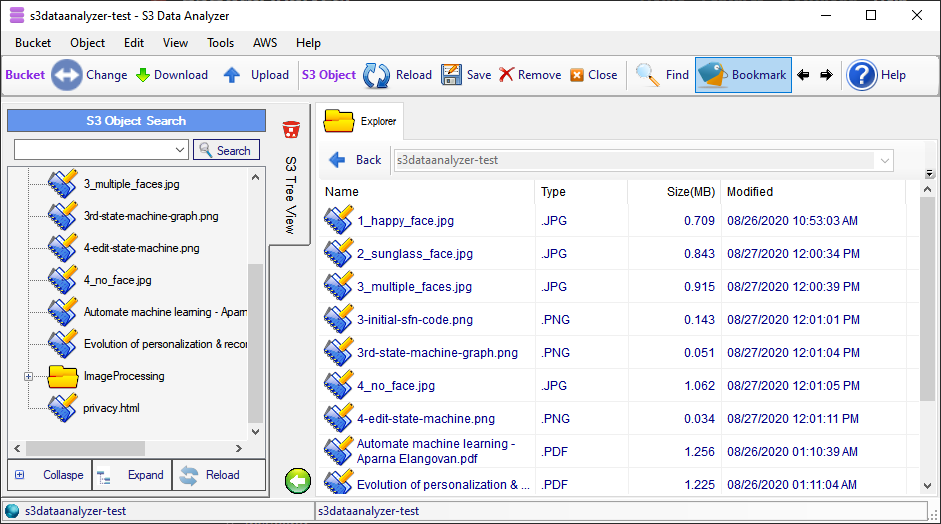
Task: Click the toolbar Close button
Action: (594, 75)
